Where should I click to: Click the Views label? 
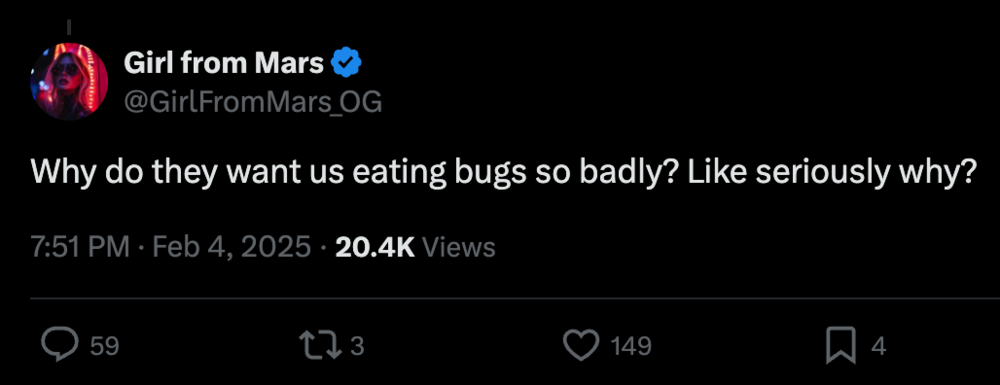(459, 247)
